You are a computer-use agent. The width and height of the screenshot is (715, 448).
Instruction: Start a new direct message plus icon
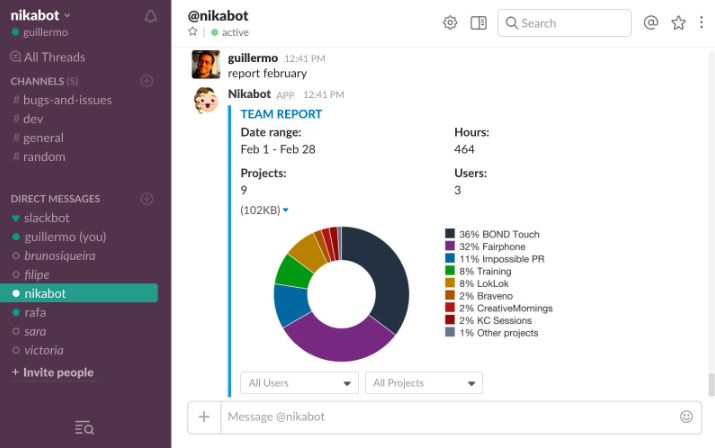click(147, 199)
